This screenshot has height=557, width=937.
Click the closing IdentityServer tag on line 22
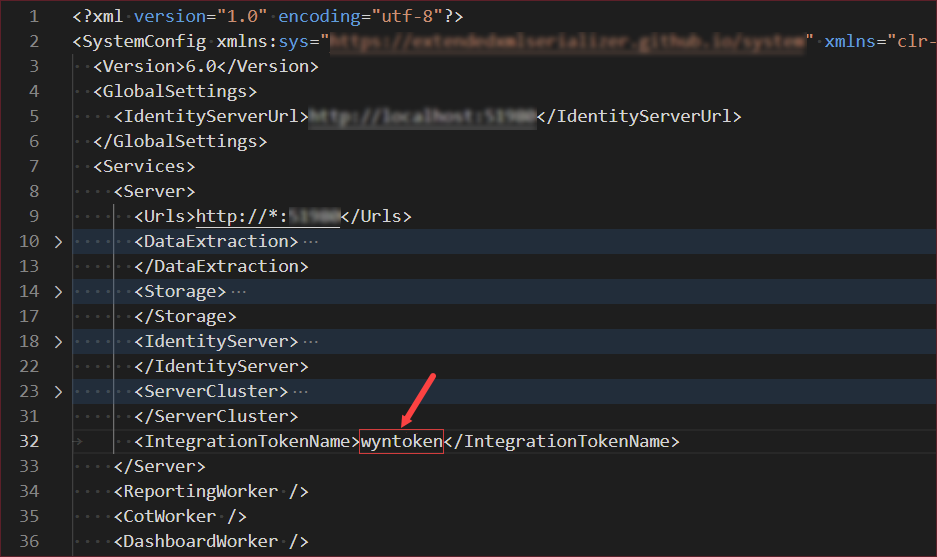point(221,367)
